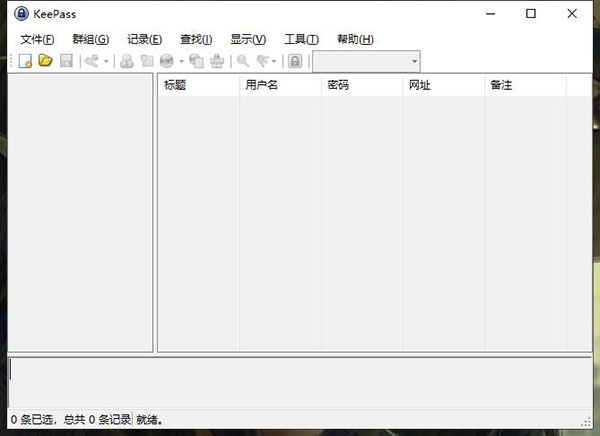
Task: Click the window resize grip in status bar
Action: tap(586, 422)
